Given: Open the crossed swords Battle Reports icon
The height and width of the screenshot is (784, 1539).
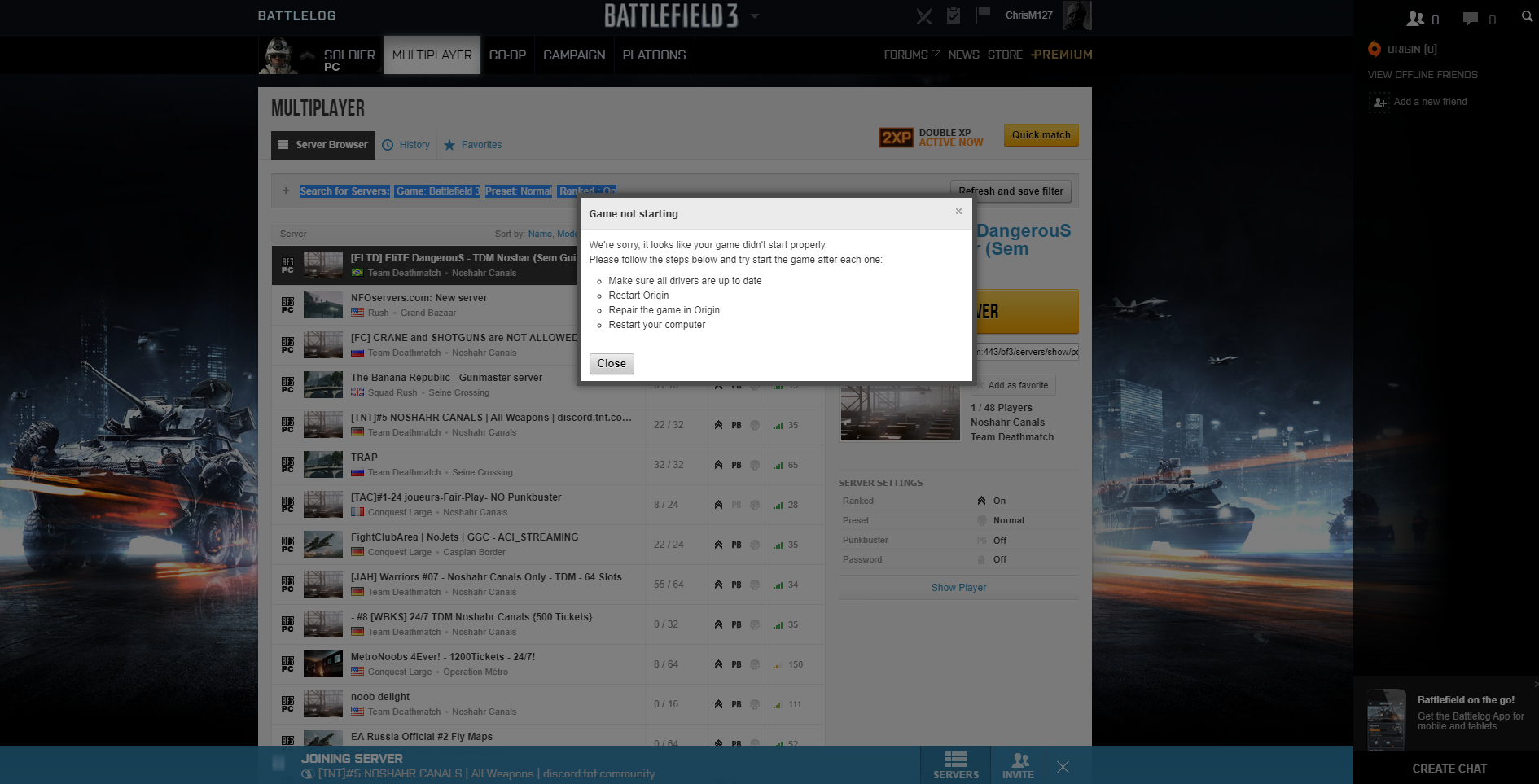Looking at the screenshot, I should tap(924, 16).
